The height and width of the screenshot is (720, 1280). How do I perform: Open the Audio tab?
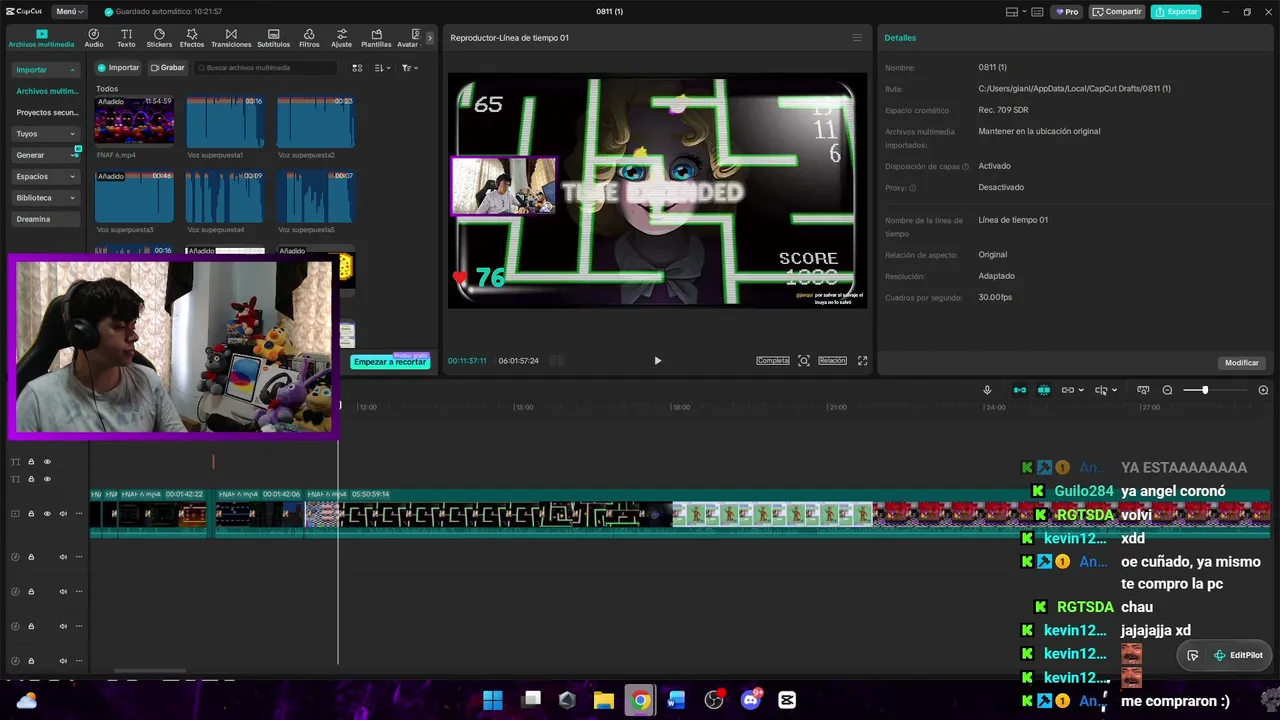click(x=94, y=38)
